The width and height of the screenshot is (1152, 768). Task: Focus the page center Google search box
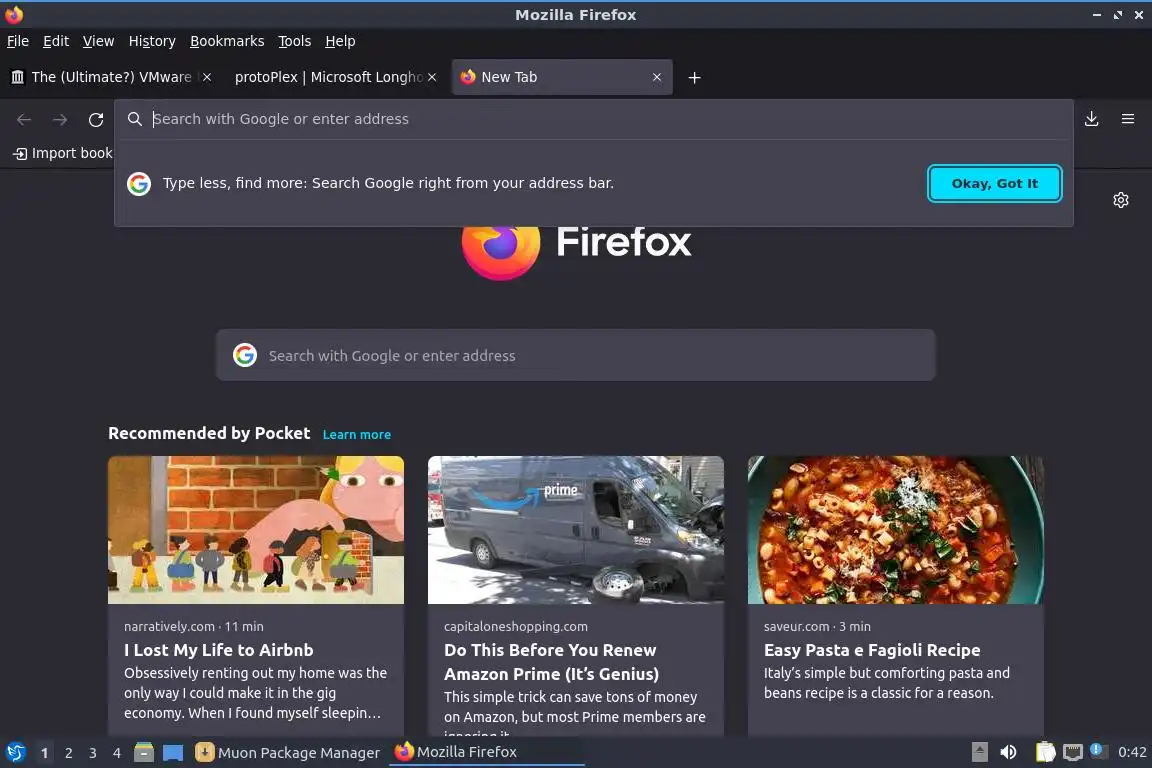[575, 355]
